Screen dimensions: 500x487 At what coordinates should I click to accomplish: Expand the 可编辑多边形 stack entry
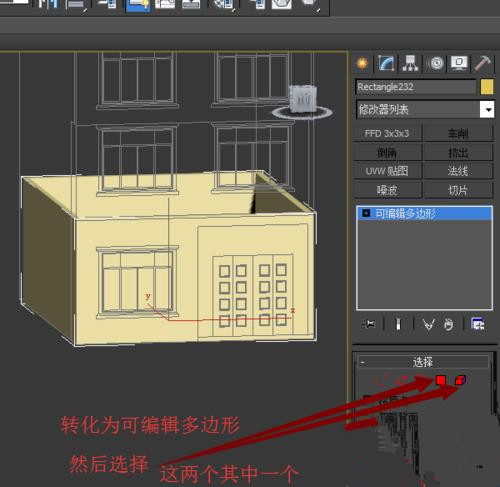pos(366,213)
